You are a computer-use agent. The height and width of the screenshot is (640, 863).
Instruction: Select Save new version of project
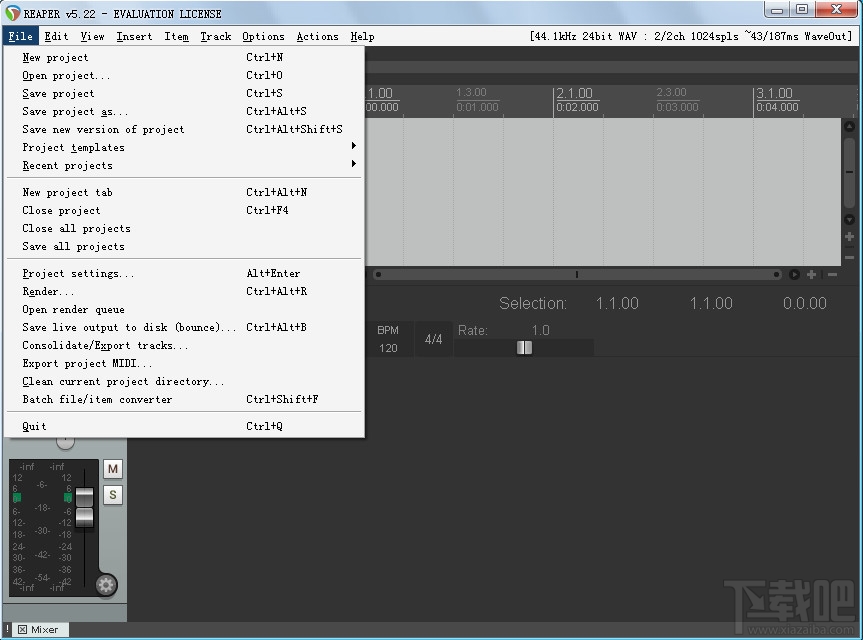(184, 129)
